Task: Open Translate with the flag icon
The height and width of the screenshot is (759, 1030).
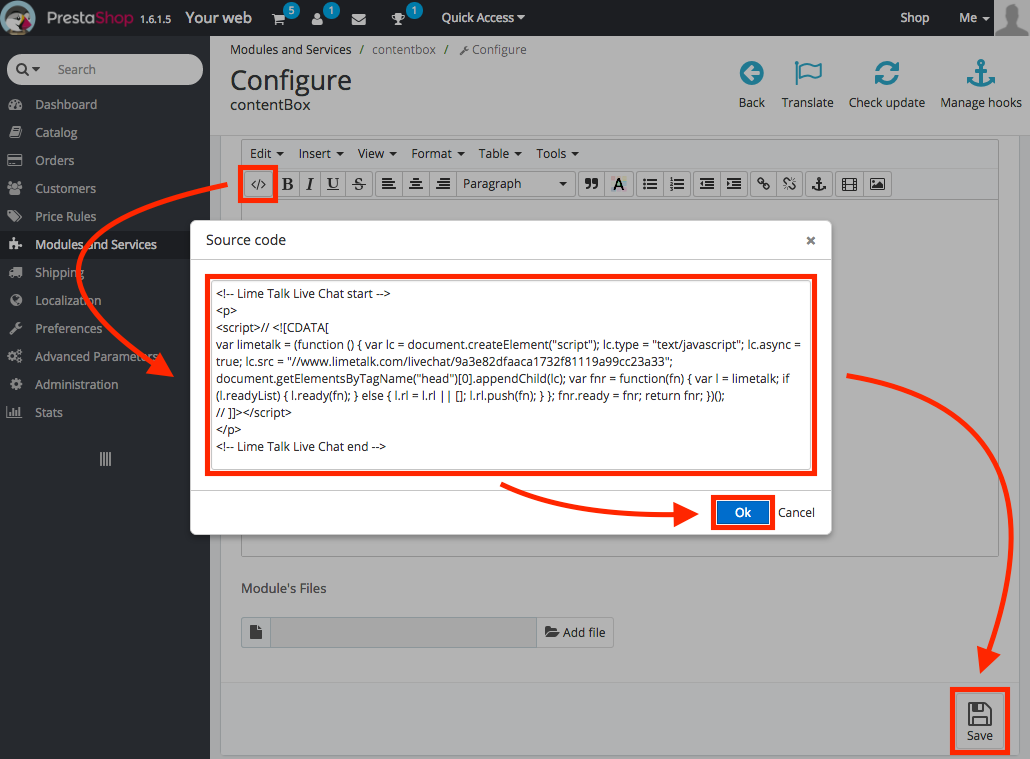Action: click(x=807, y=74)
